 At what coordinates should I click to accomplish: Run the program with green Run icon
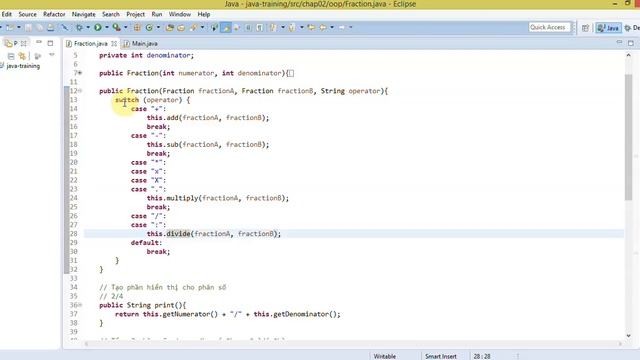click(x=98, y=27)
